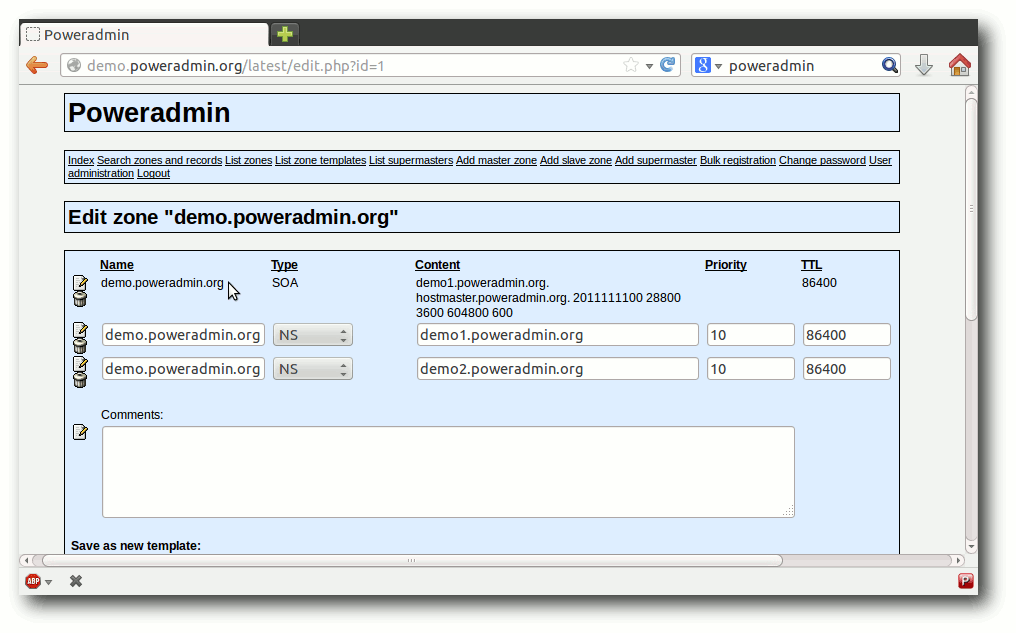Click content field demo2.poweradmin.org
The width and height of the screenshot is (1016, 633).
click(557, 369)
